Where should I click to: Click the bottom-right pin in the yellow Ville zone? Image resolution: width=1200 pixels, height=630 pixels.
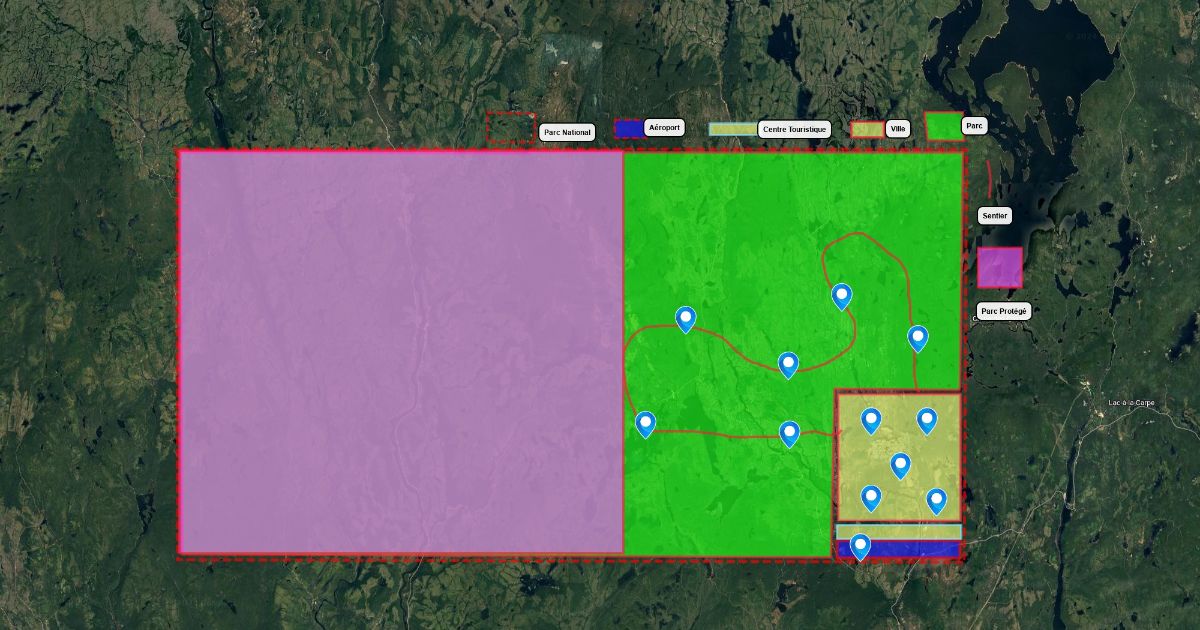(937, 500)
